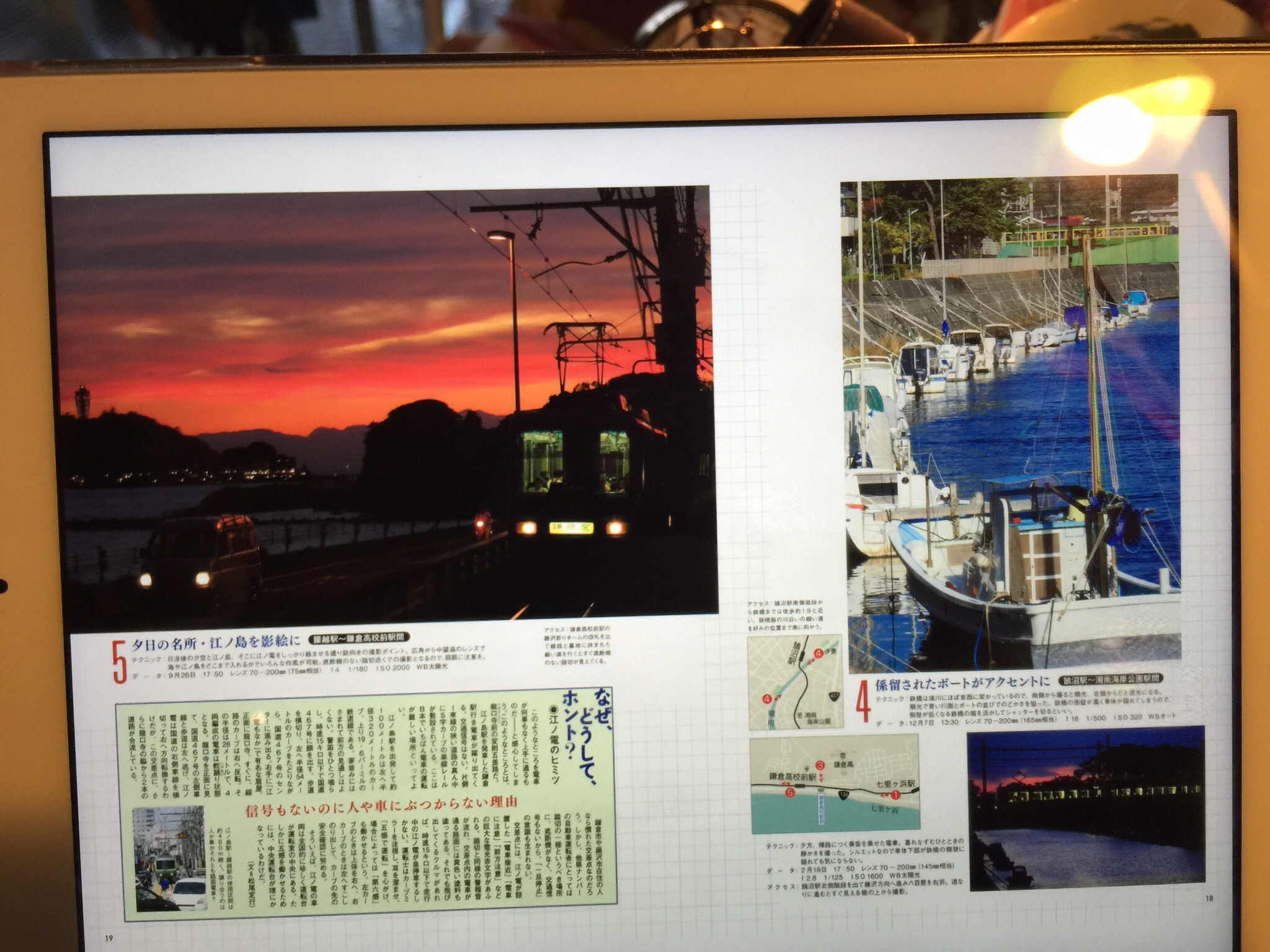Tap the 鵠沼駅〜湘南海岸公園駅間 station label

1110,679
